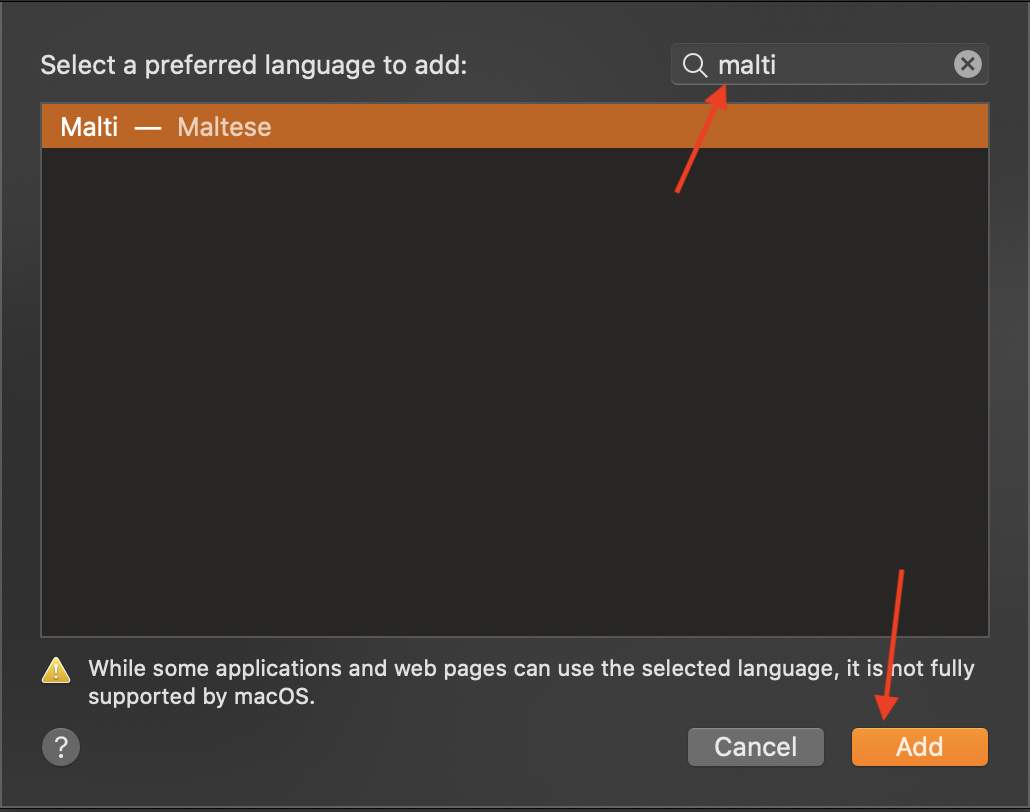1030x812 pixels.
Task: Click the "supported by macOS." warning line
Action: pos(202,696)
